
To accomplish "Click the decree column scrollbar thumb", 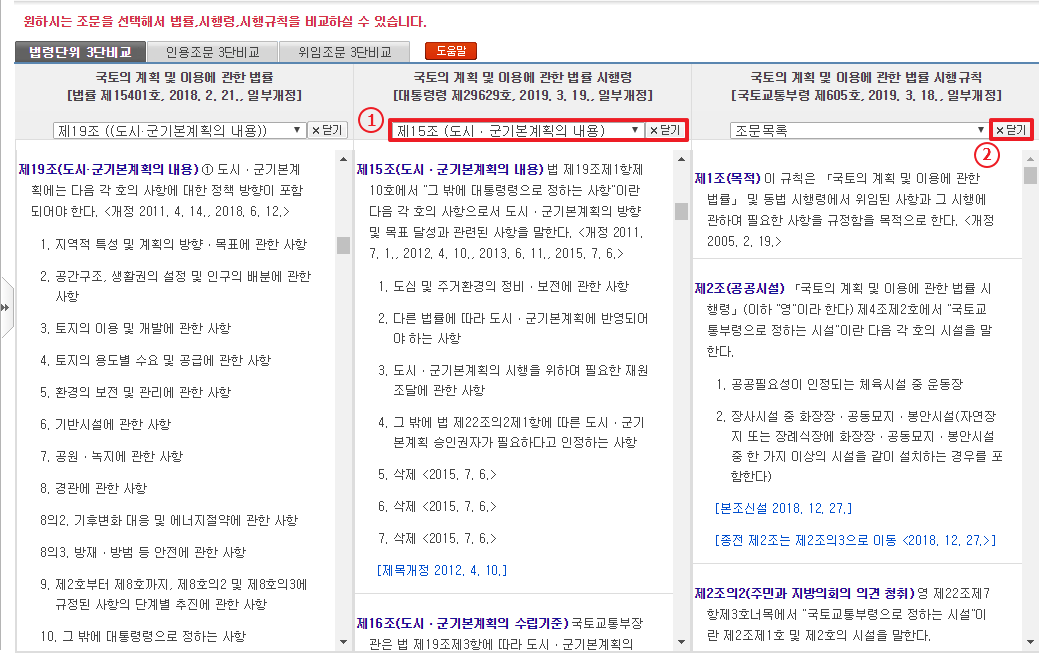I will tap(681, 211).
